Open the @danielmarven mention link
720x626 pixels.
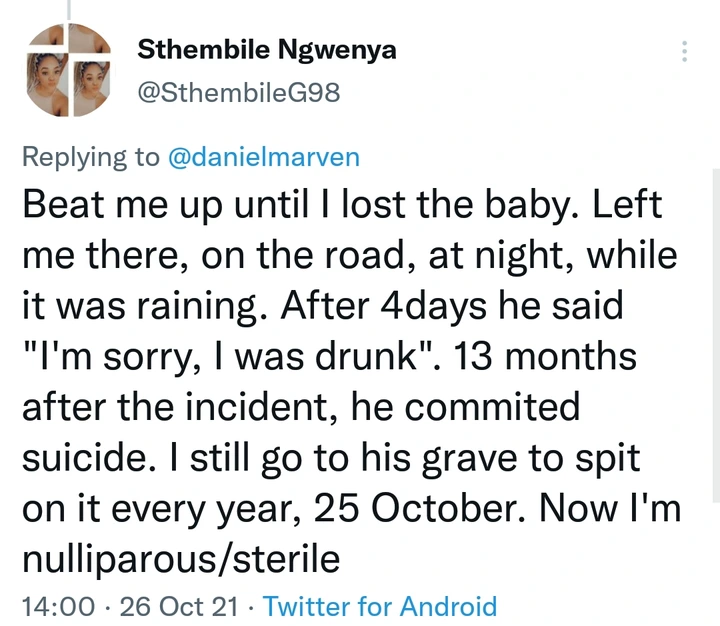click(x=264, y=157)
